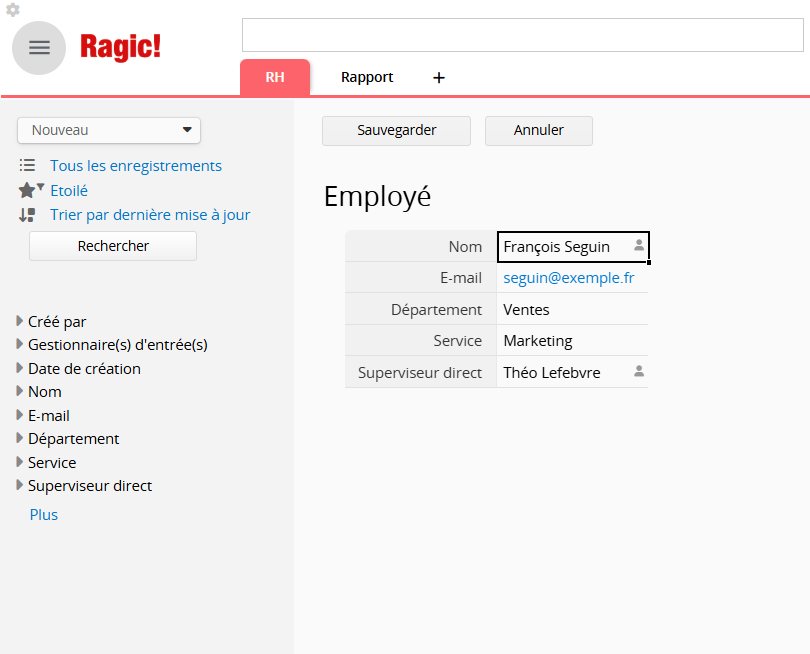This screenshot has height=654, width=810.
Task: Expand the Date de création filter
Action: 20,368
